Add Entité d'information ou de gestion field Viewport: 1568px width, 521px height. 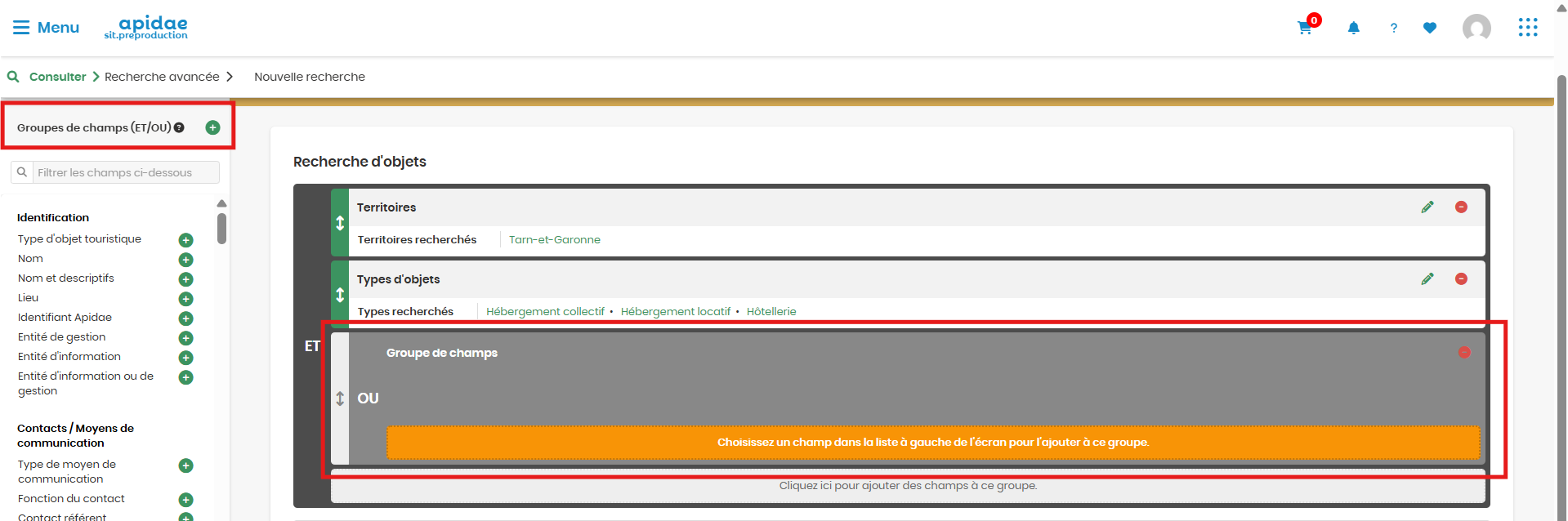185,377
